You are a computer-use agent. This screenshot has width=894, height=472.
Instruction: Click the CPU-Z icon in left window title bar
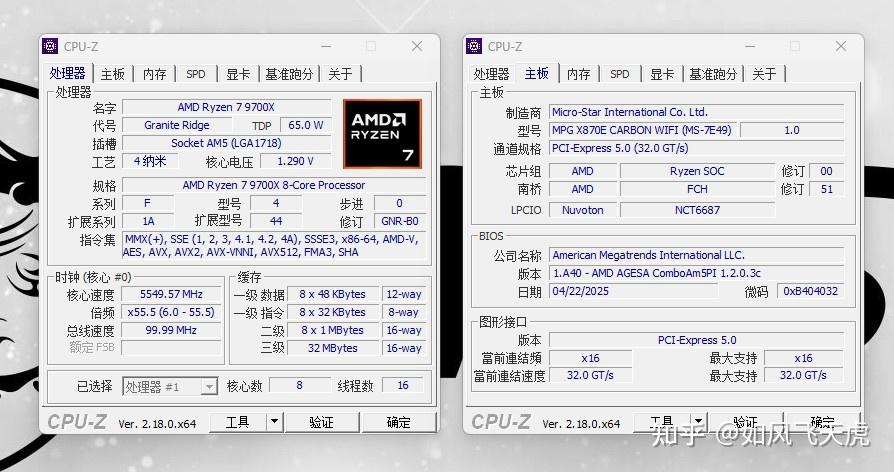tap(50, 46)
